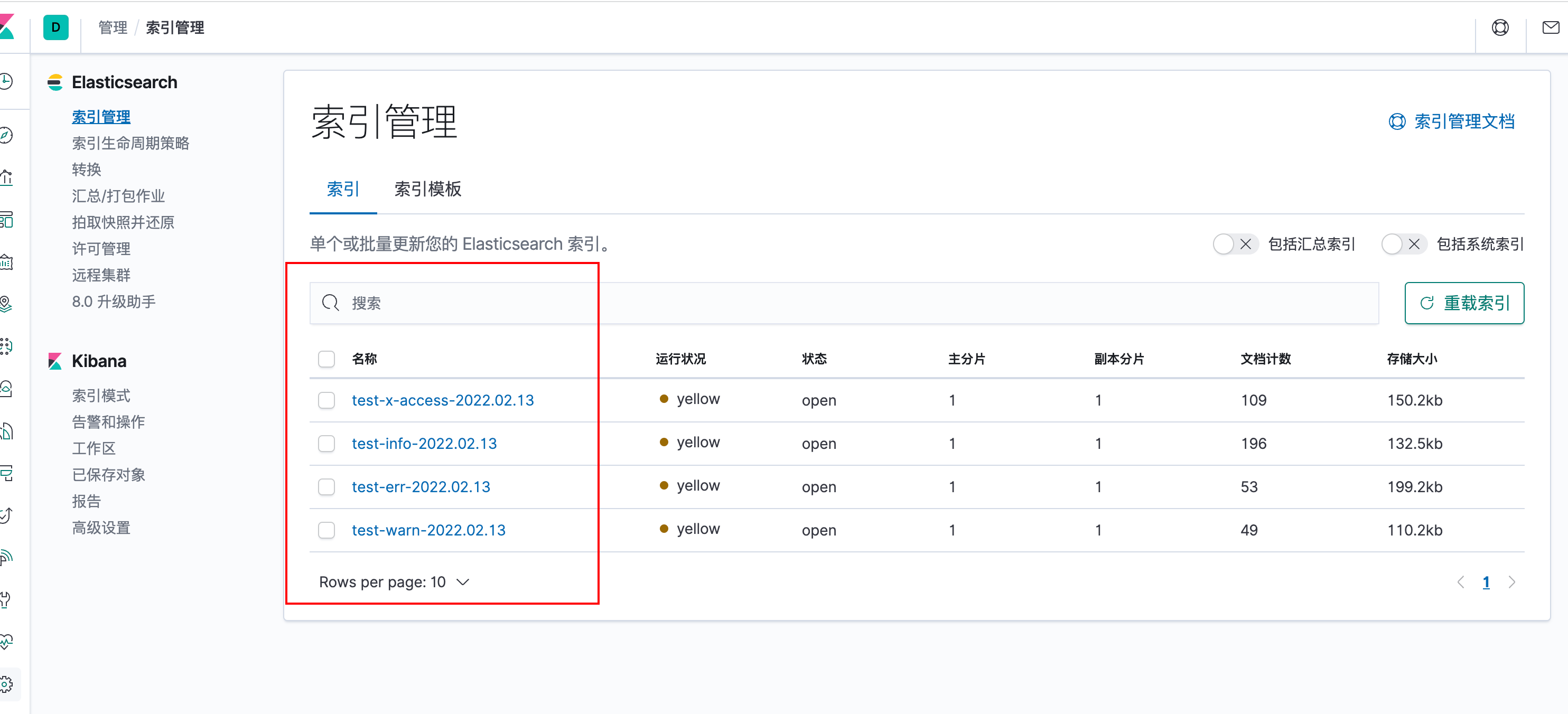The width and height of the screenshot is (1568, 714).
Task: Open the Management gear icon
Action: 6,685
